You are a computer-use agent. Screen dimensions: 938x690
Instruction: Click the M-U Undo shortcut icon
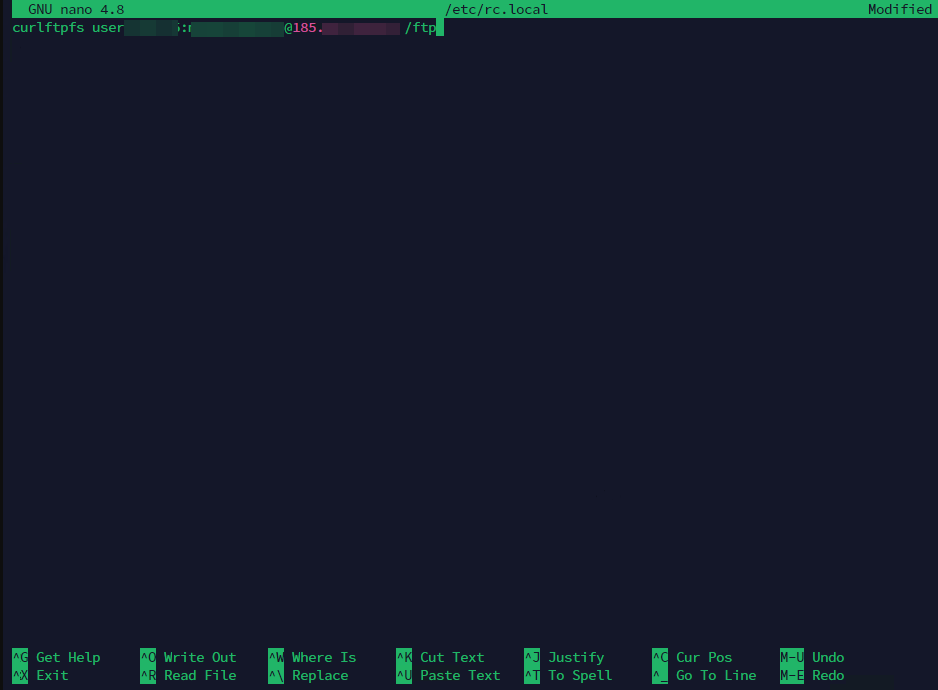(x=790, y=657)
